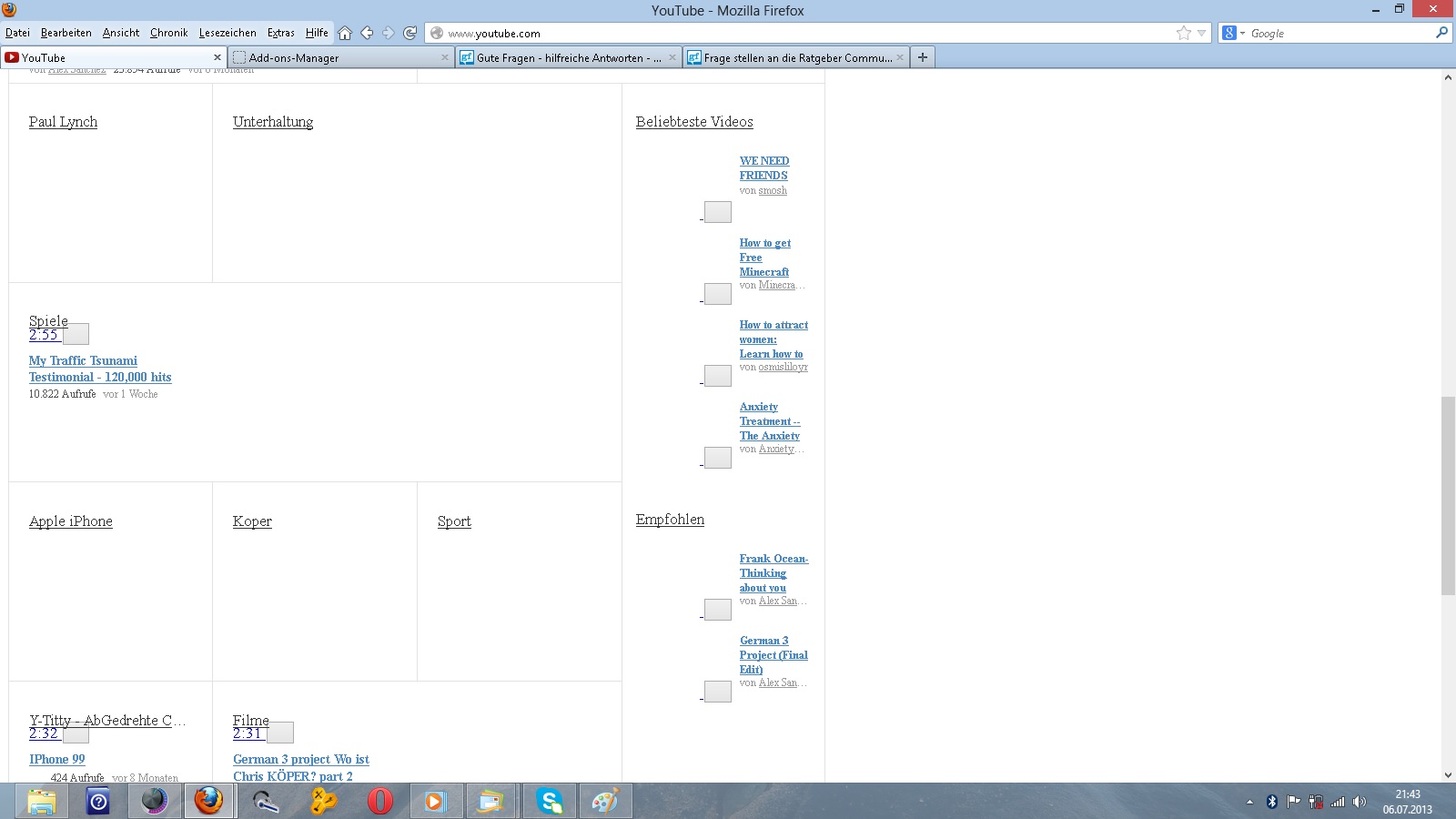Click the scrollbar down arrow
Image resolution: width=1456 pixels, height=819 pixels.
pyautogui.click(x=1448, y=775)
